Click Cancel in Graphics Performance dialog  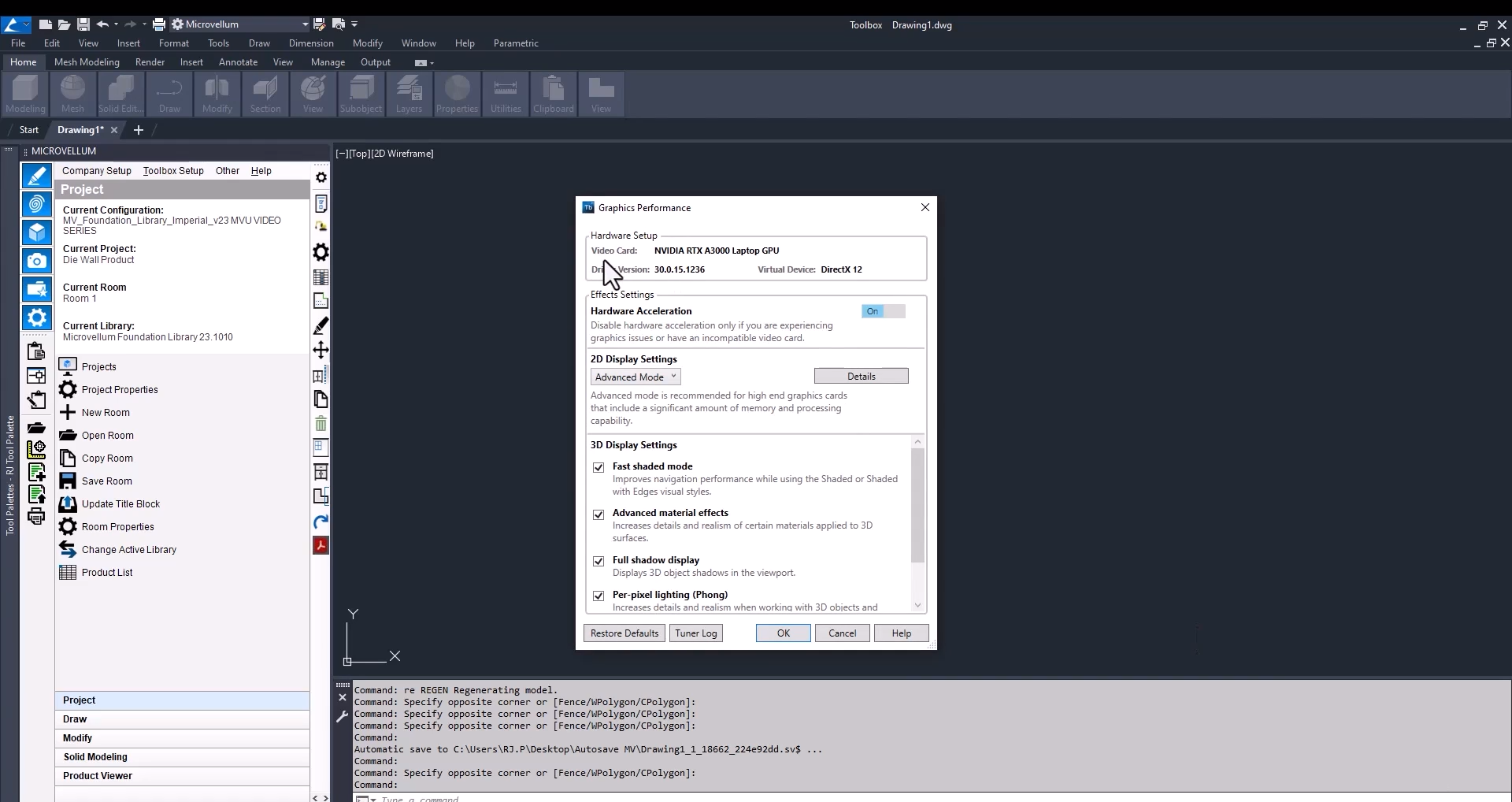[842, 633]
